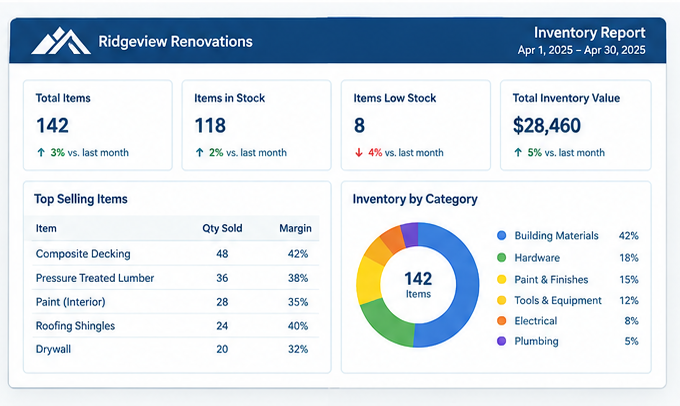
Task: Click the Qty Sold value 36
Action: click(222, 278)
